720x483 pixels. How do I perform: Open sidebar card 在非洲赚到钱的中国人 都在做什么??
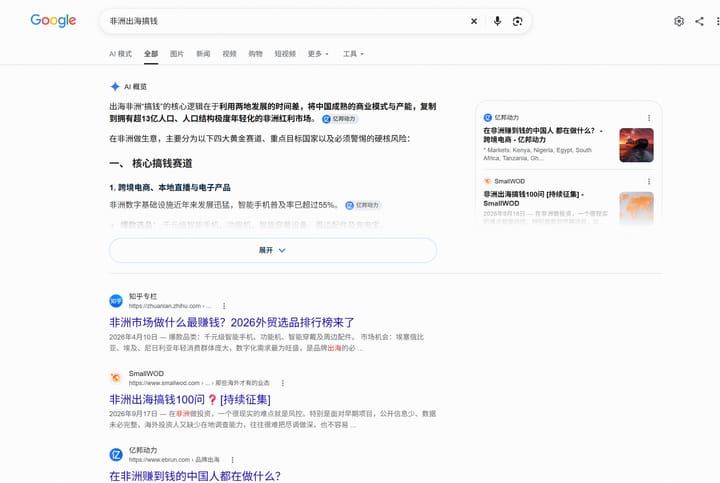tap(543, 135)
